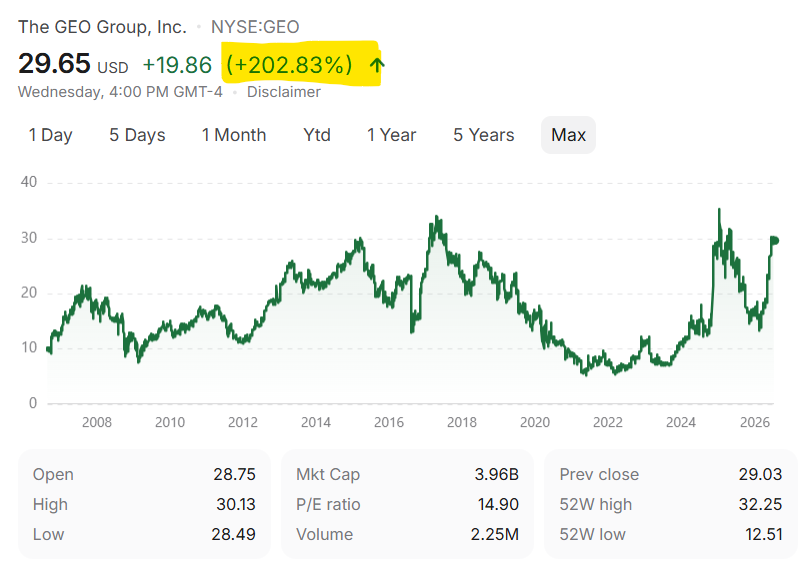Screen dimensions: 811x571
Task: Switch to the 5 Days range
Action: pos(137,135)
